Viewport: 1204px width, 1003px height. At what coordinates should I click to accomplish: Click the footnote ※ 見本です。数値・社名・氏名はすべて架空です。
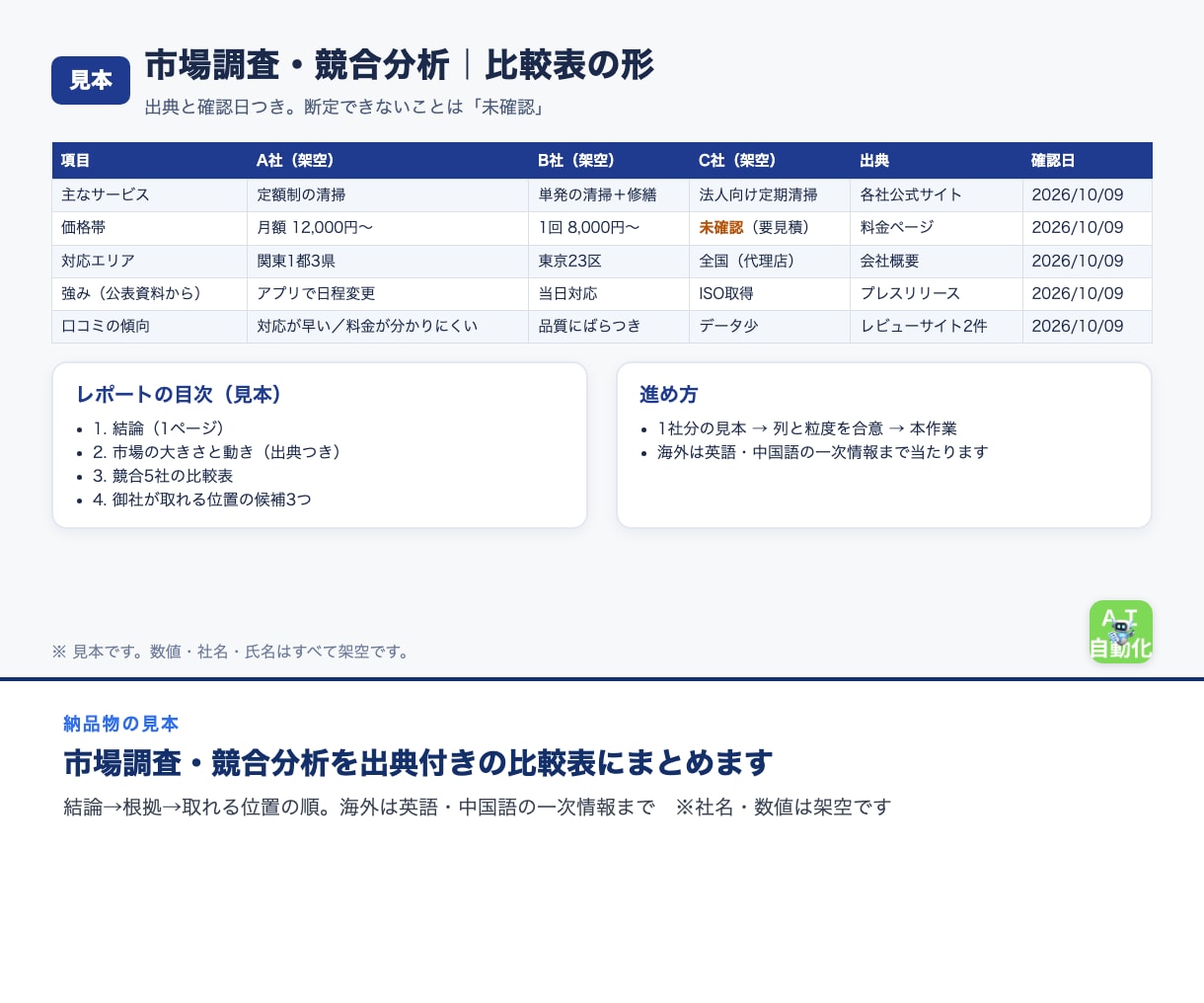coord(231,652)
